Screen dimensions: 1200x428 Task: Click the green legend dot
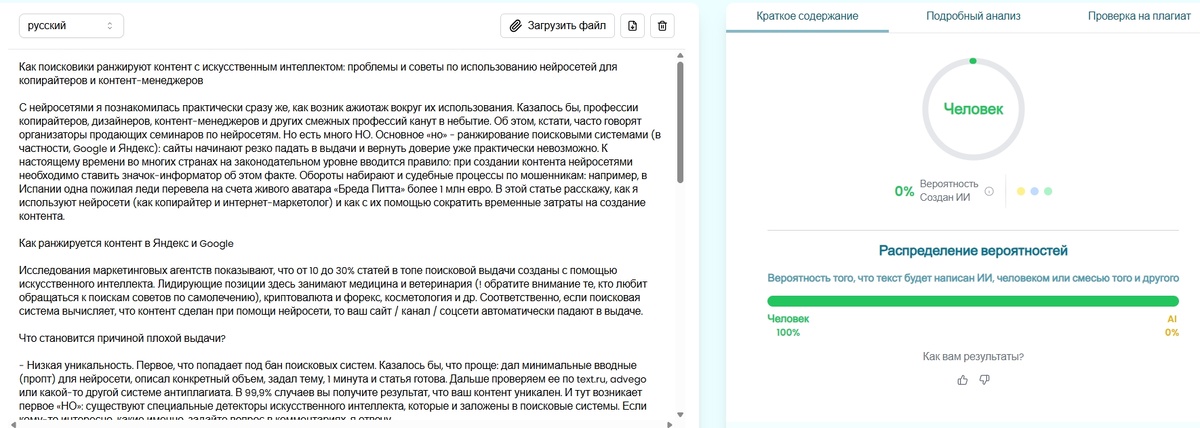pos(1047,191)
